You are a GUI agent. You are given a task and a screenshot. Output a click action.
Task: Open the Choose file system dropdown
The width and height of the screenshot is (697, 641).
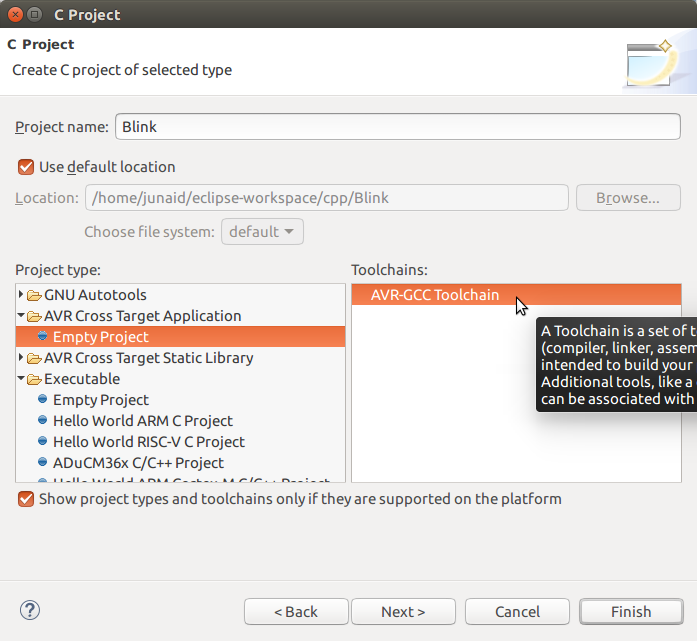[x=262, y=232]
